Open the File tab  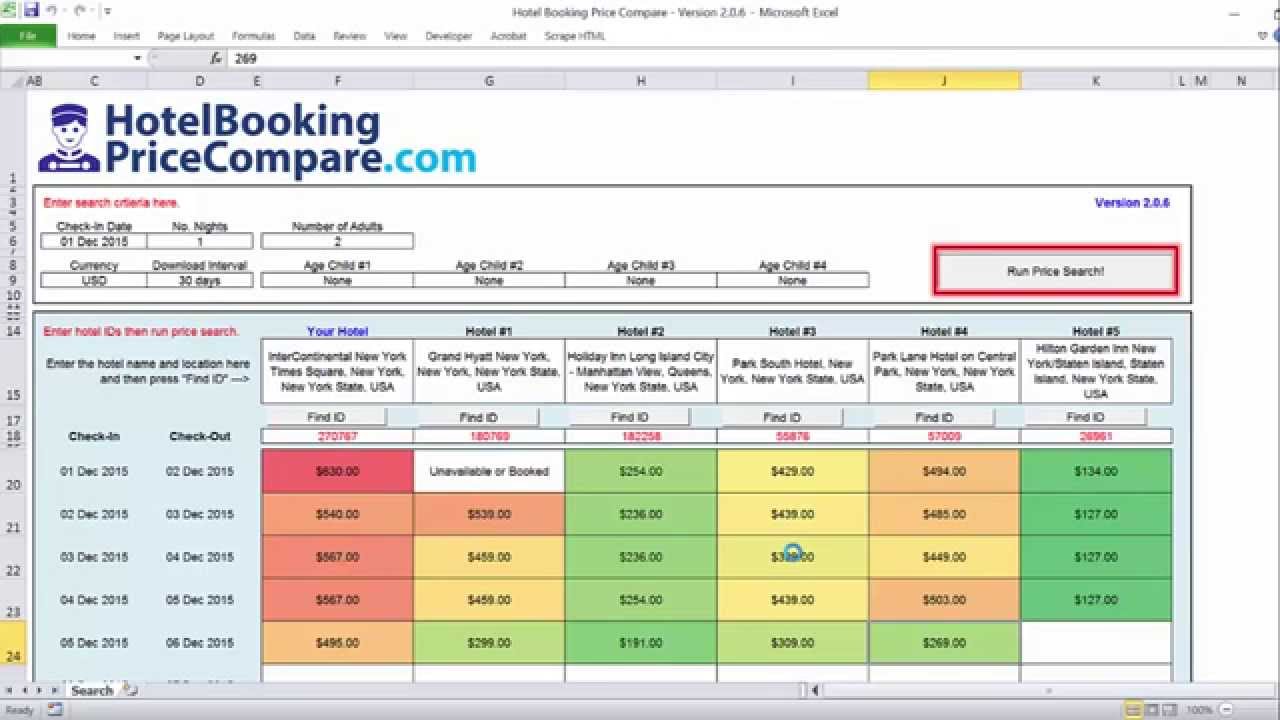28,36
